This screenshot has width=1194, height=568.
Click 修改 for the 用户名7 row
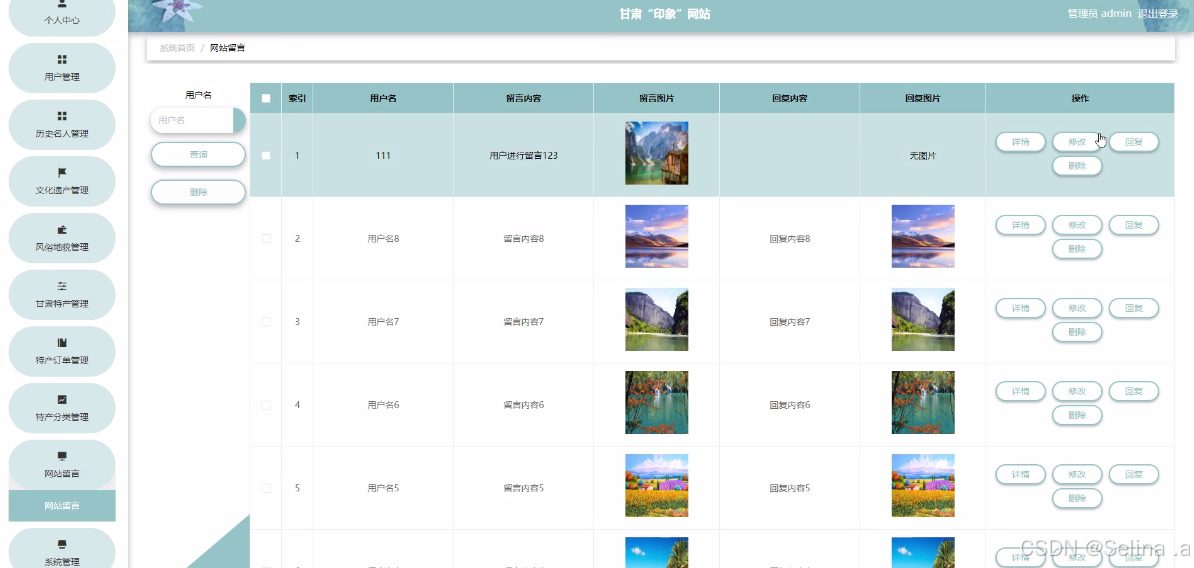click(1077, 308)
